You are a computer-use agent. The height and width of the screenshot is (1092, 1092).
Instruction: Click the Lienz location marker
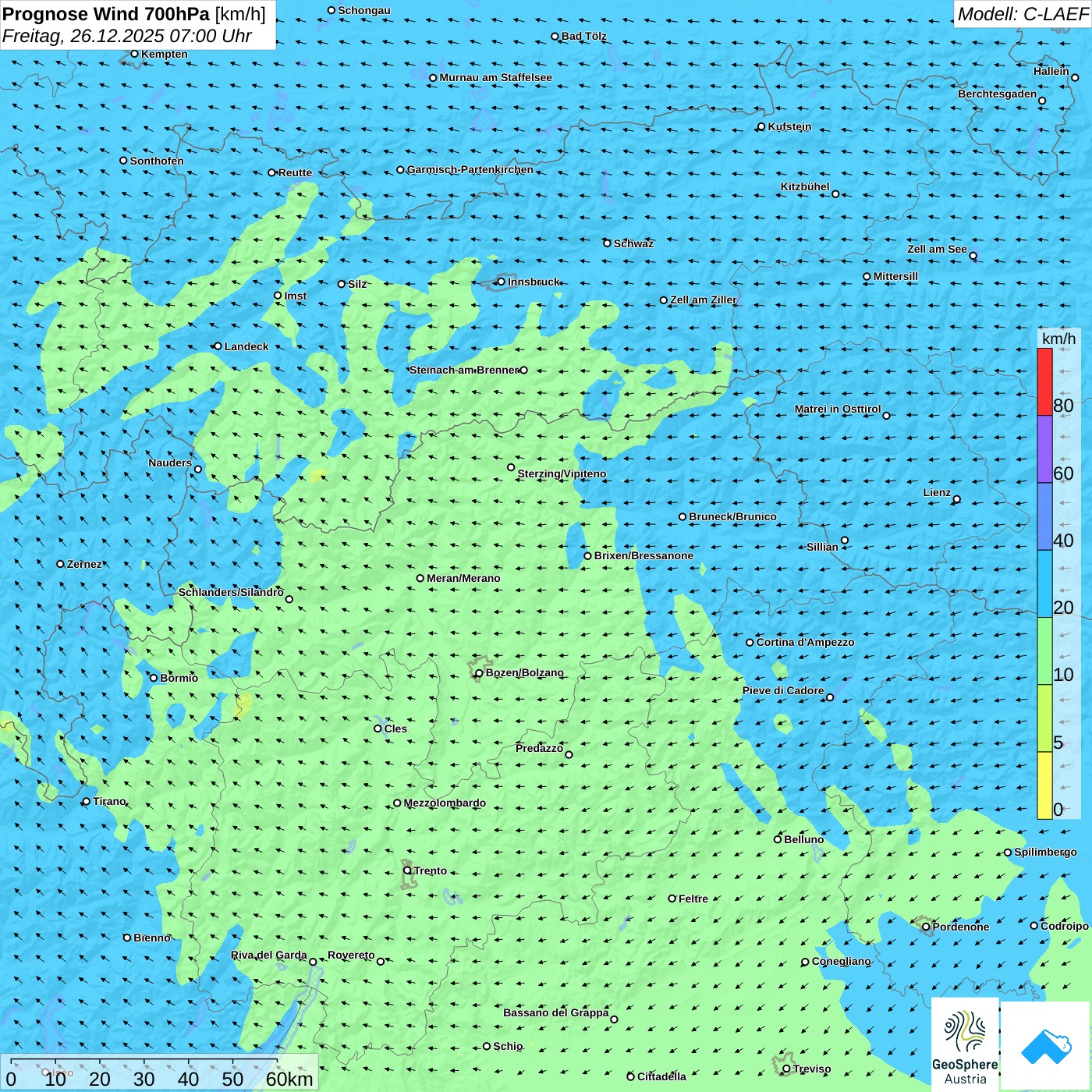[x=957, y=499]
